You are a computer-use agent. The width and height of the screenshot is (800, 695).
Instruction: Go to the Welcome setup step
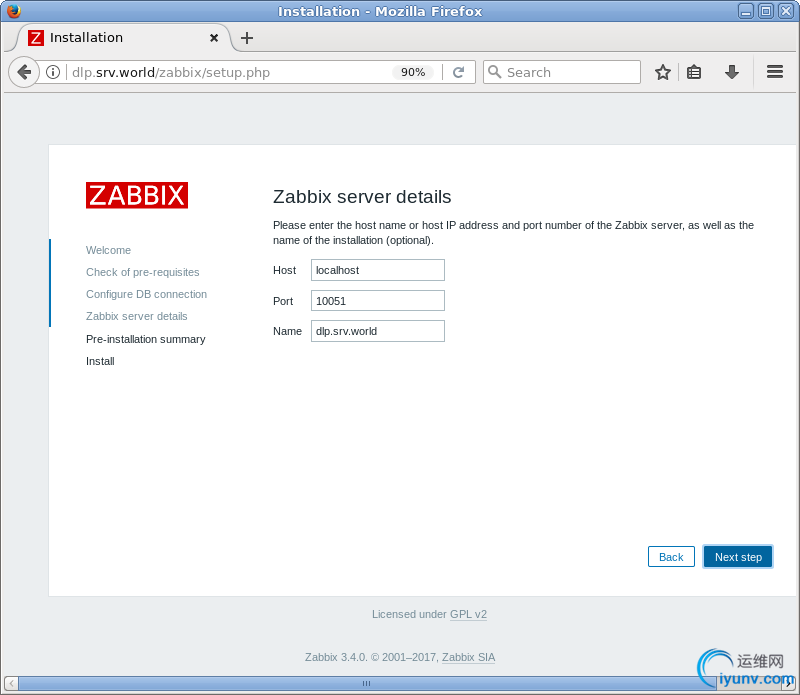tap(108, 250)
